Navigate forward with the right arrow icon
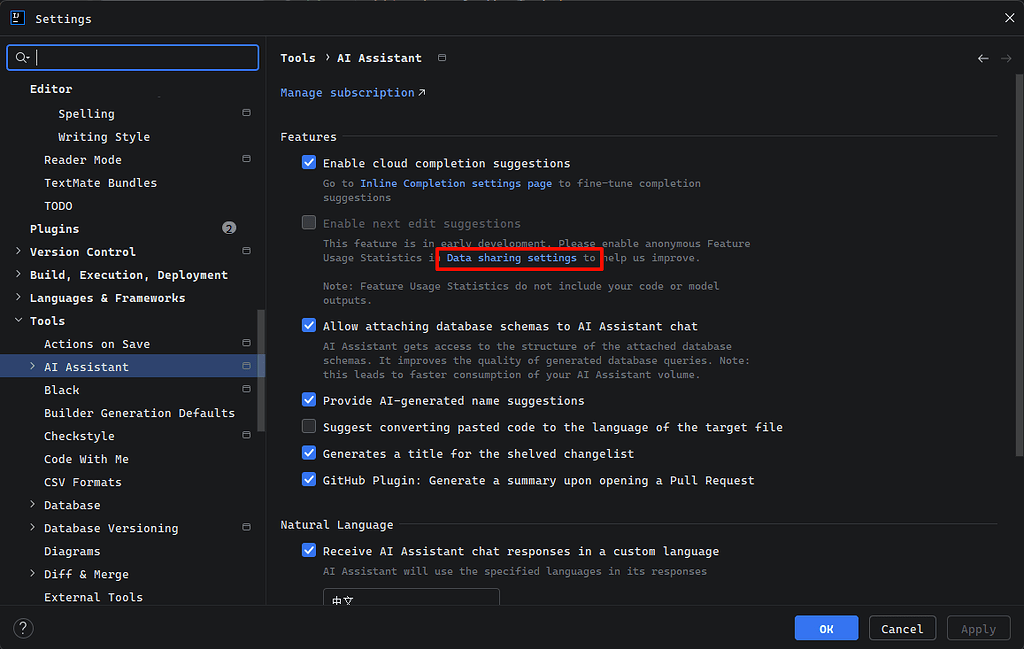Screen dimensions: 1024x649 1006,58
